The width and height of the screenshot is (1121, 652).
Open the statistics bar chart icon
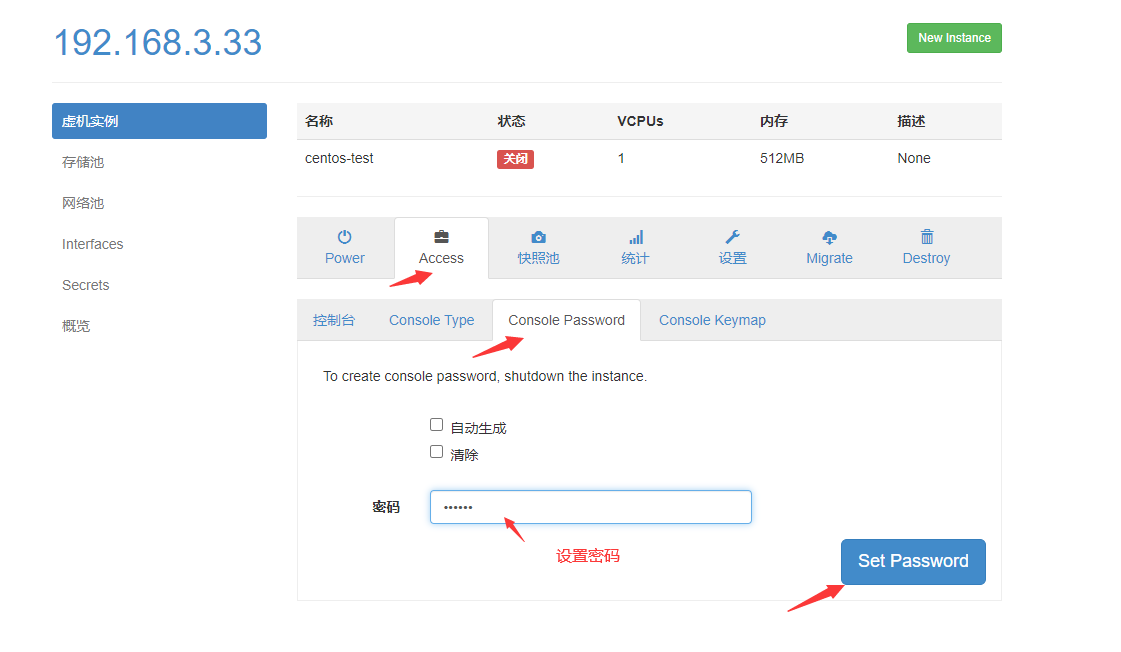point(635,237)
